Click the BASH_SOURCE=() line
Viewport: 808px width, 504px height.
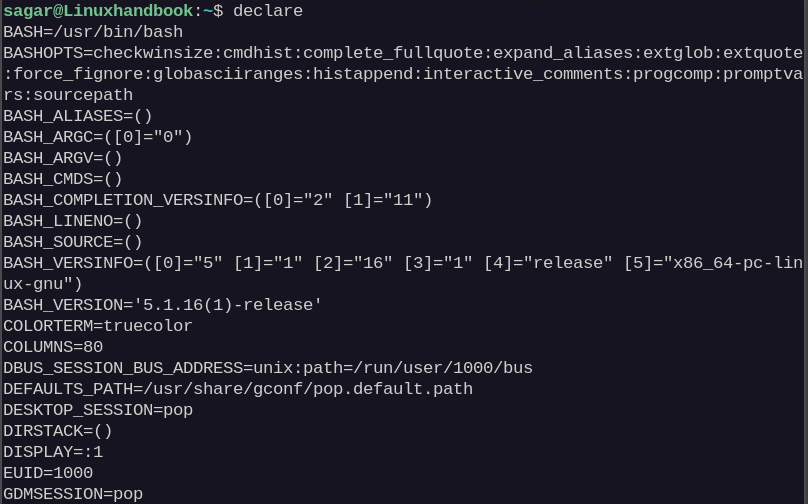coord(73,242)
